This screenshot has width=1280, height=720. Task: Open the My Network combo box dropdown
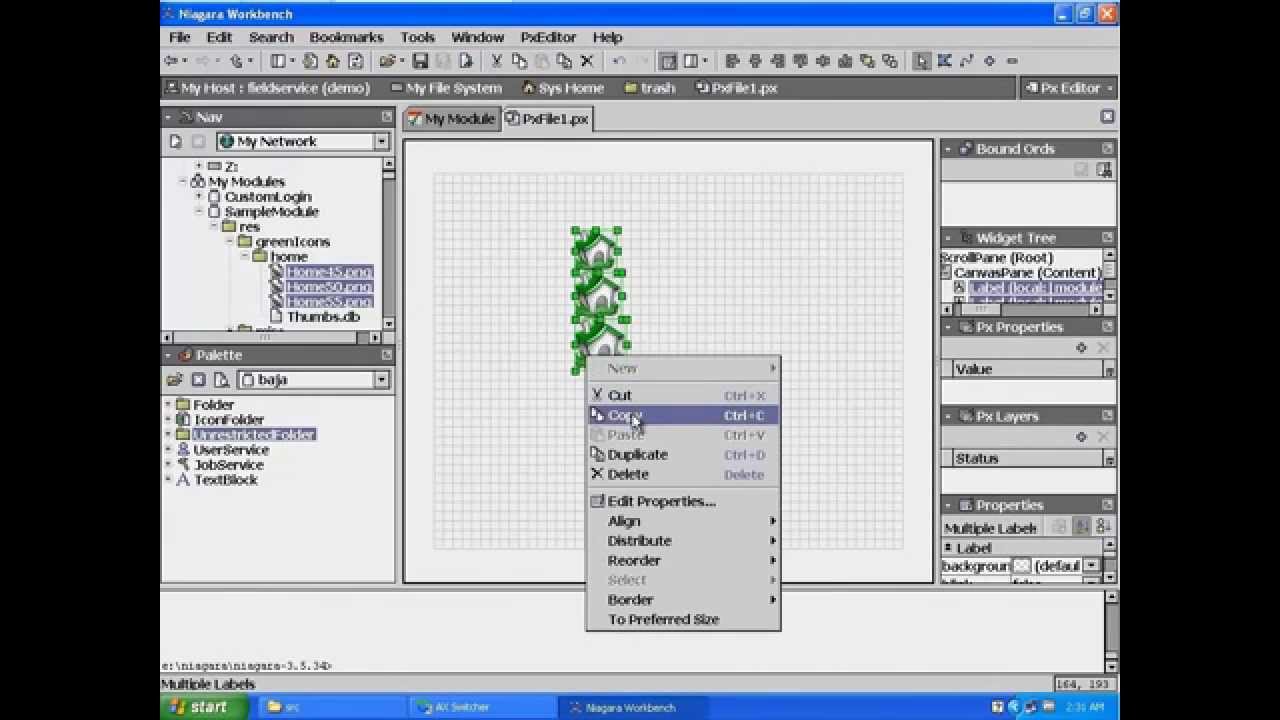382,142
